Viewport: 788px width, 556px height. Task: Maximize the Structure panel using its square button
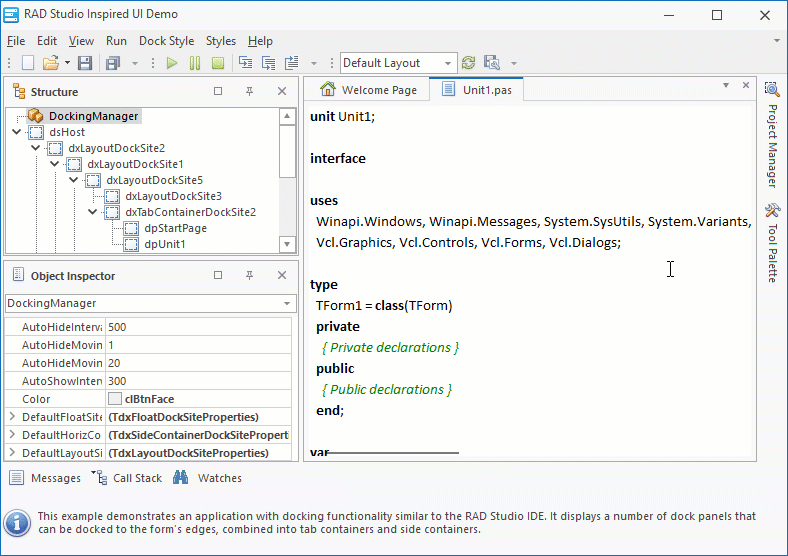point(218,92)
